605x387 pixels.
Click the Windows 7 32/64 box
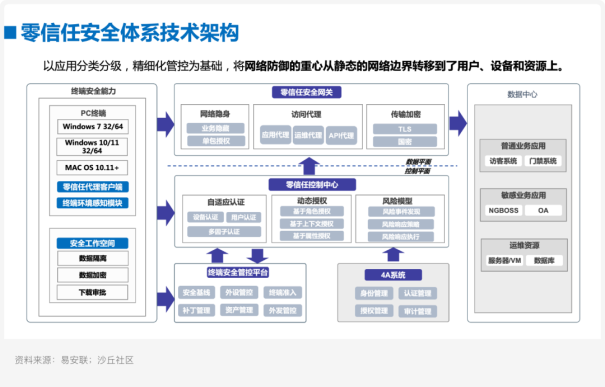93,127
